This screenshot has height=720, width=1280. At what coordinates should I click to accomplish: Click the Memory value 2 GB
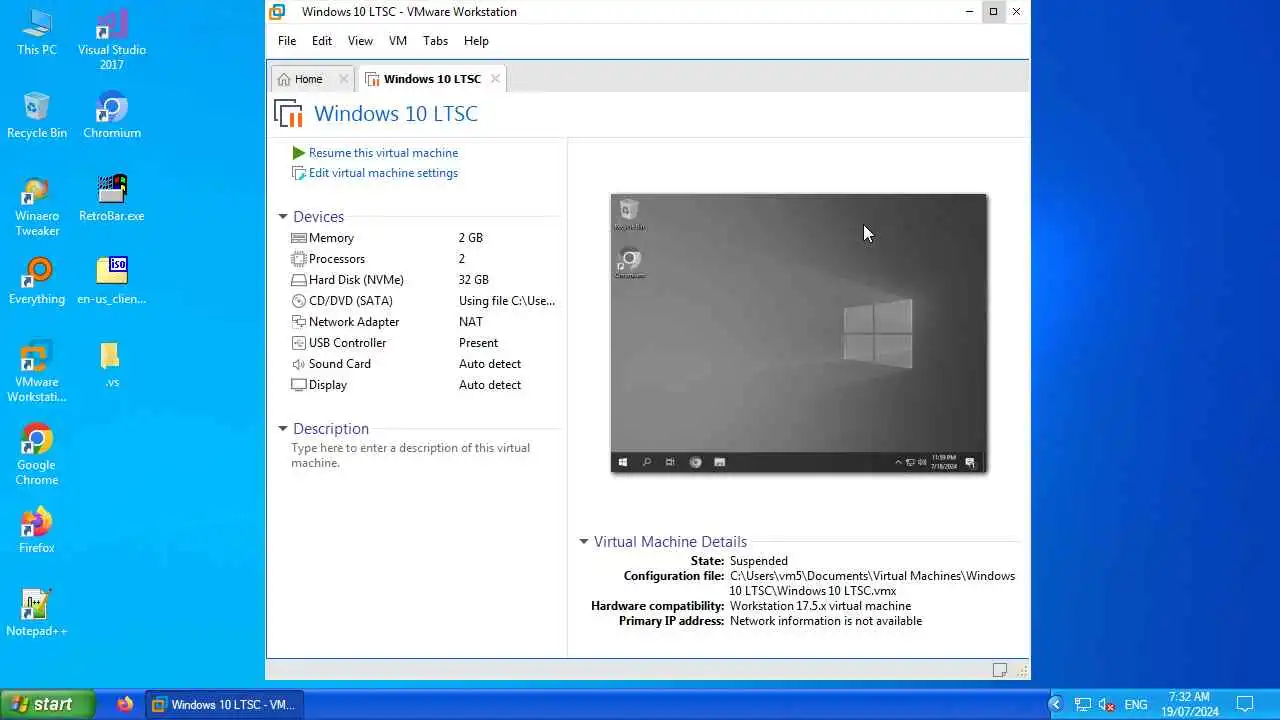(x=471, y=238)
